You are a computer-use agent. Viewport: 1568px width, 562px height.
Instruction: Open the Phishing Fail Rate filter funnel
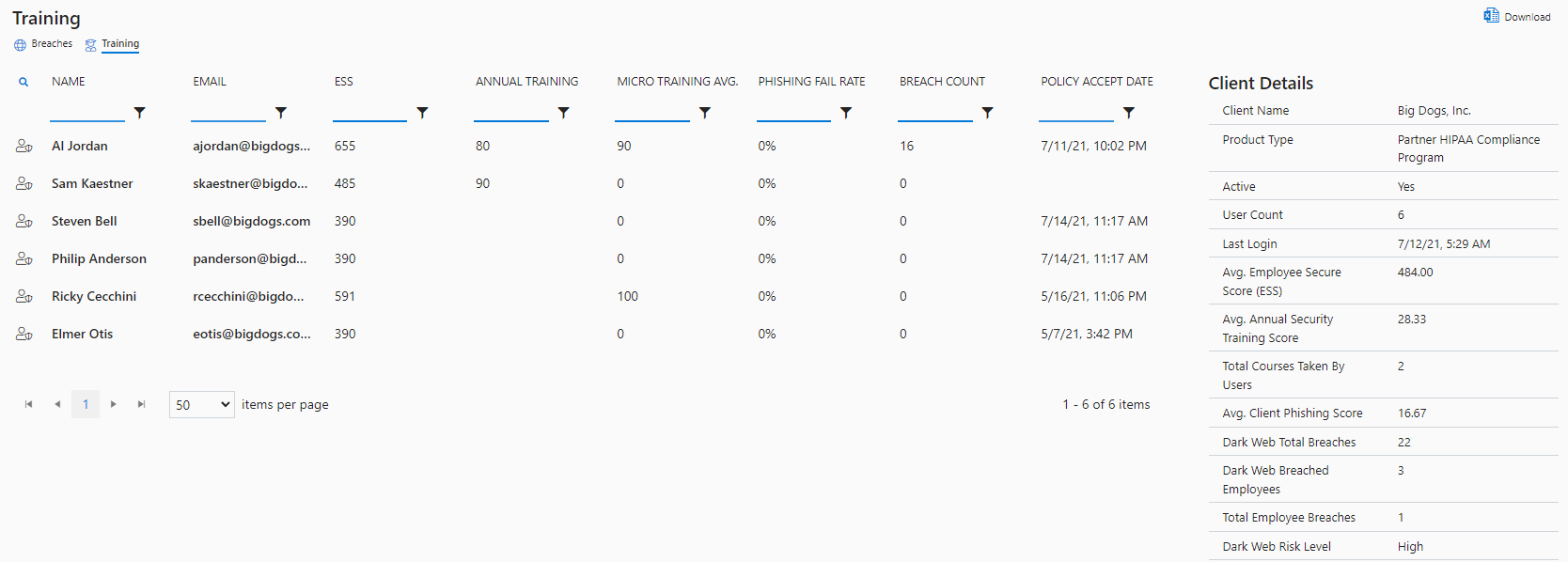pos(846,113)
